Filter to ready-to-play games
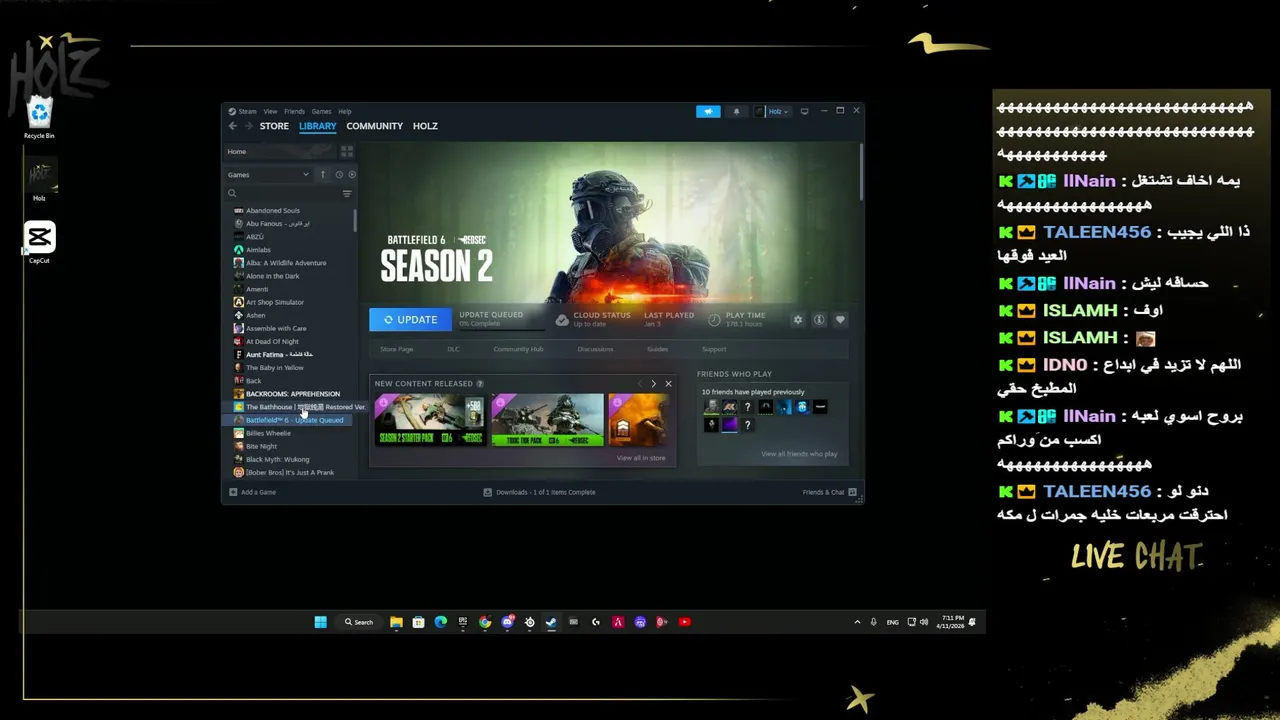Image resolution: width=1280 pixels, height=720 pixels. pyautogui.click(x=351, y=174)
